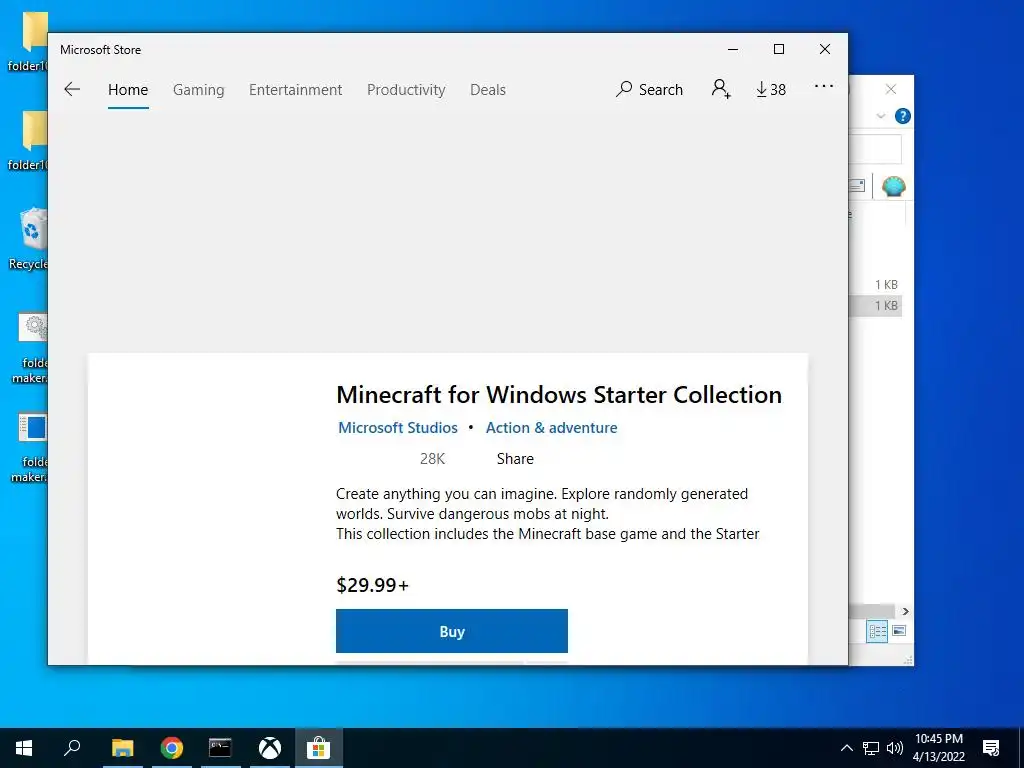Click the Minecraft for Windows Starter Collection title
This screenshot has width=1024, height=768.
coord(559,394)
